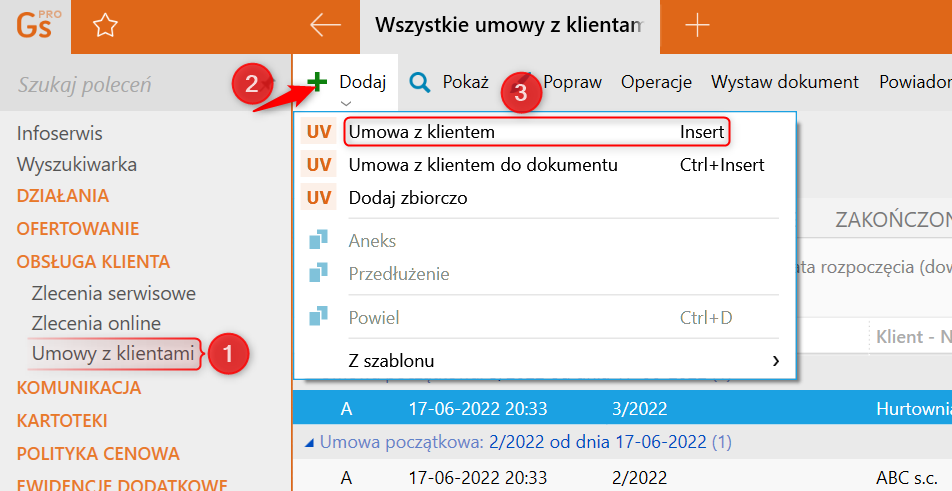
Task: Expand the Z szablonu submenu arrow
Action: coord(776,360)
